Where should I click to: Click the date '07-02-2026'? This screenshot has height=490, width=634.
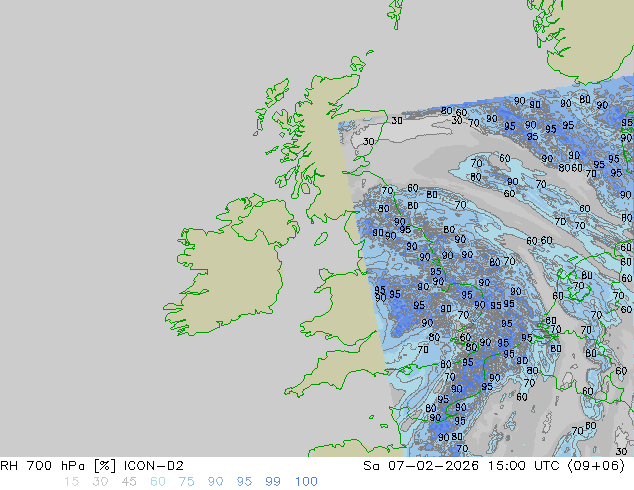[x=433, y=466]
